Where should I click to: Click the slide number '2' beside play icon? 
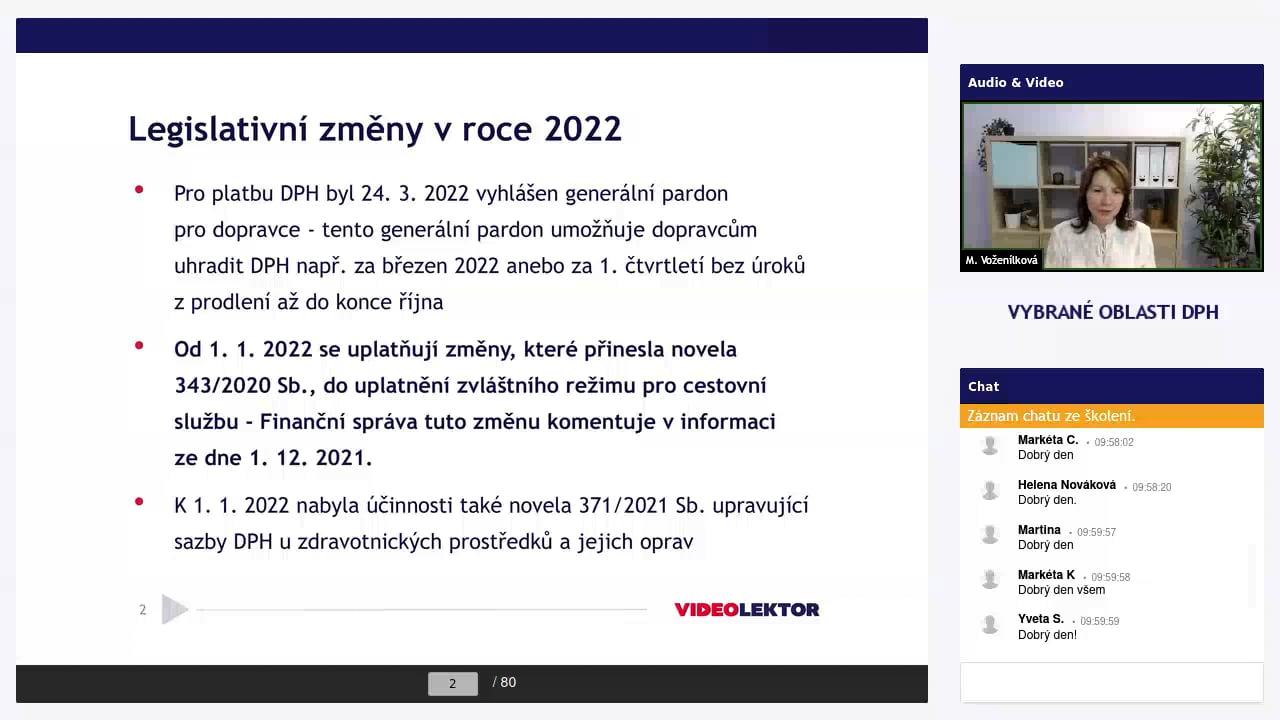coord(143,609)
